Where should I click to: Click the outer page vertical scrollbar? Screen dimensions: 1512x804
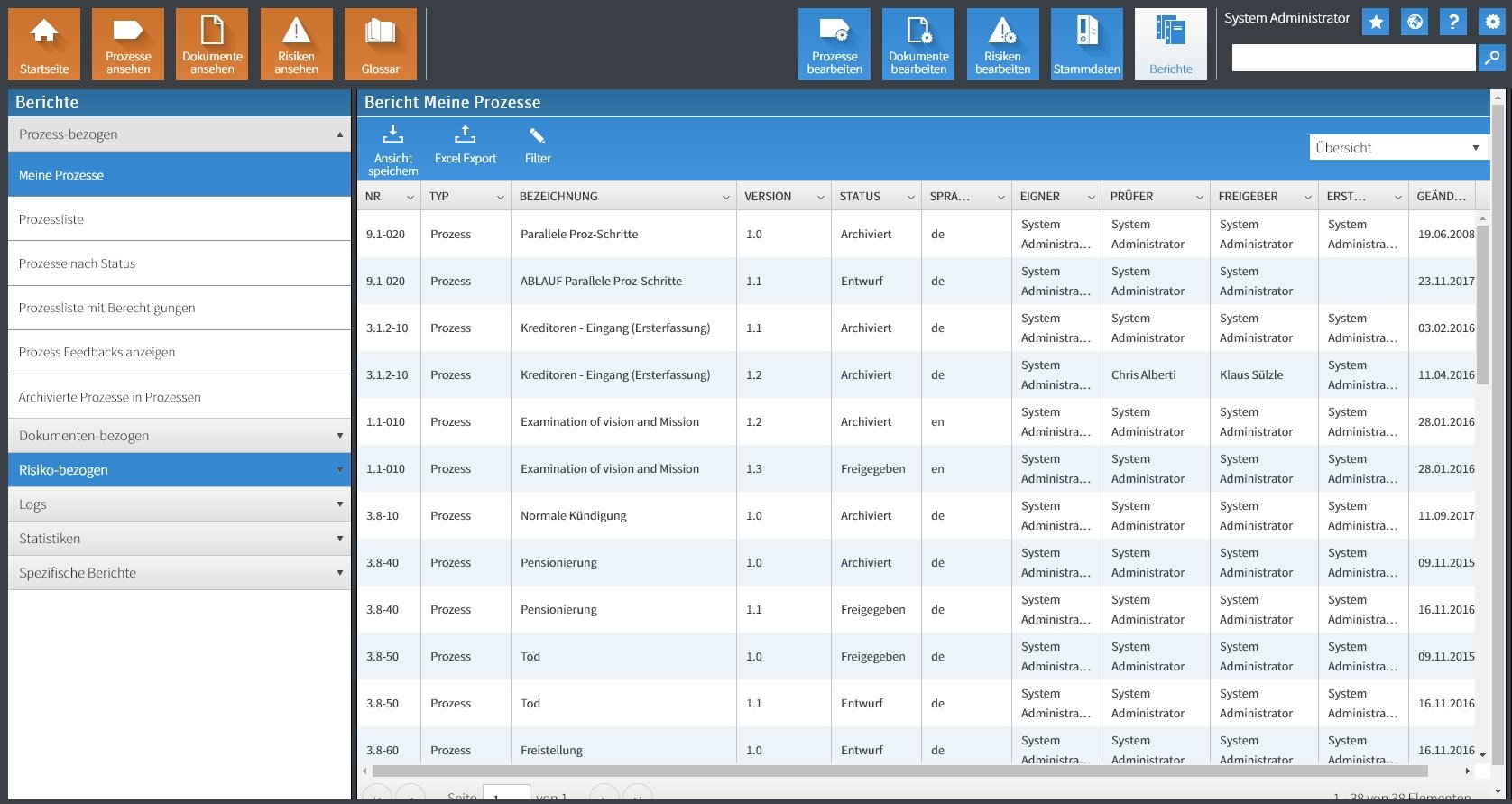coord(1498,433)
